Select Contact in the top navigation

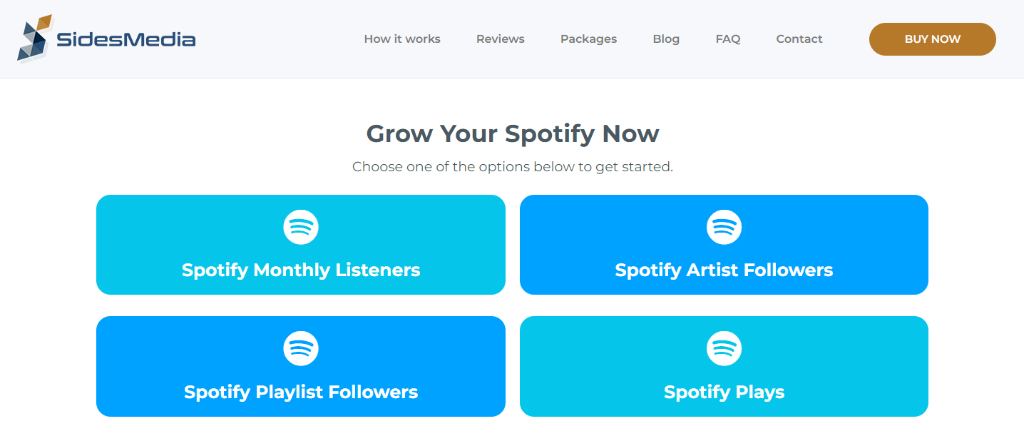(x=799, y=39)
